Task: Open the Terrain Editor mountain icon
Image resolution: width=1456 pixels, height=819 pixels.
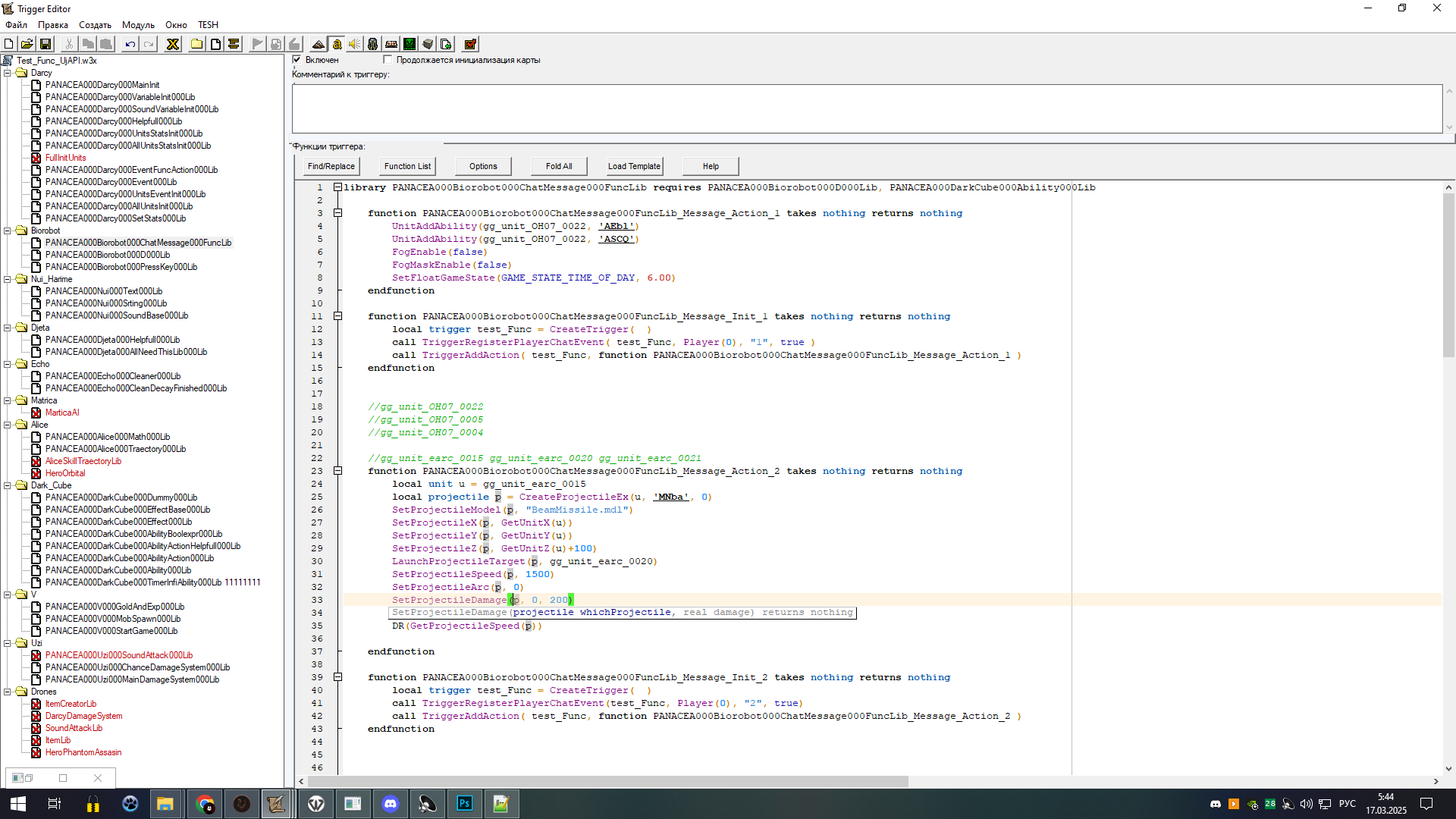Action: [318, 44]
